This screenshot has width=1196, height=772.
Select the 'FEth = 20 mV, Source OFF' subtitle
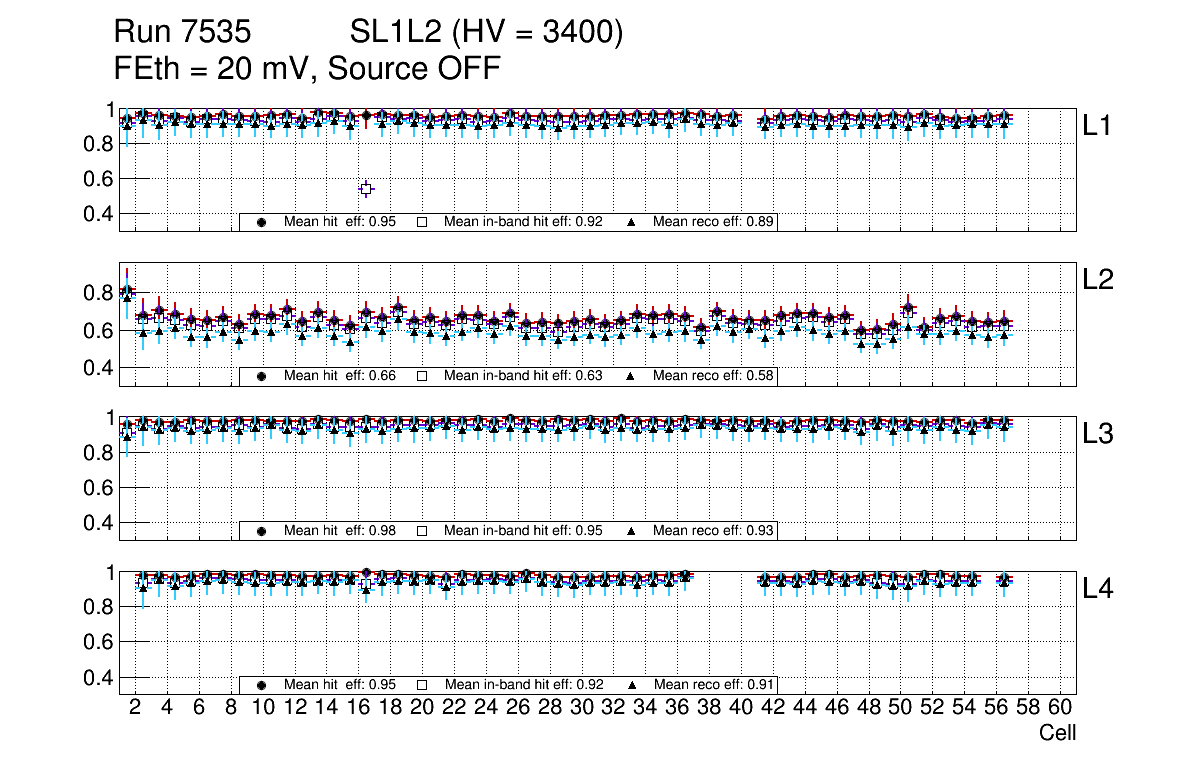306,69
